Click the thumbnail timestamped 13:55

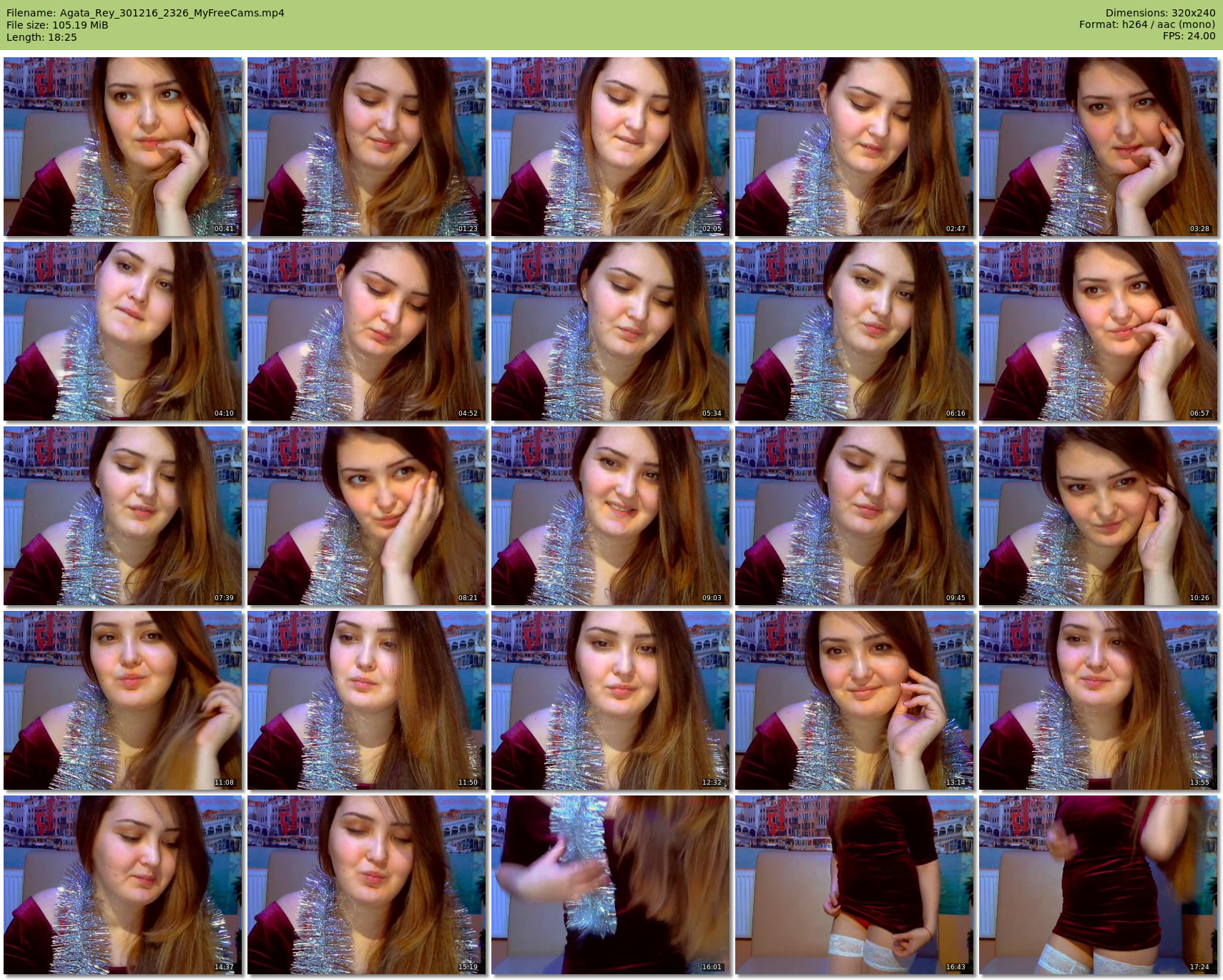[1098, 700]
